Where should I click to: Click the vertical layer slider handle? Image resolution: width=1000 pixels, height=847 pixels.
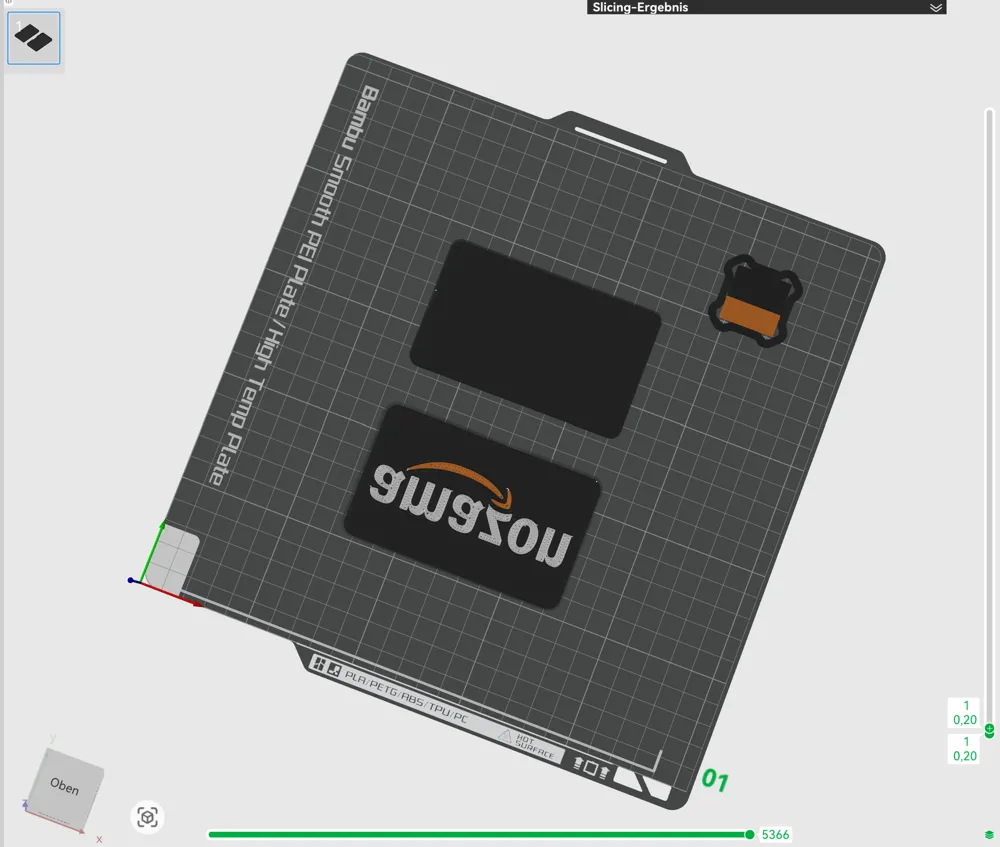tap(989, 730)
